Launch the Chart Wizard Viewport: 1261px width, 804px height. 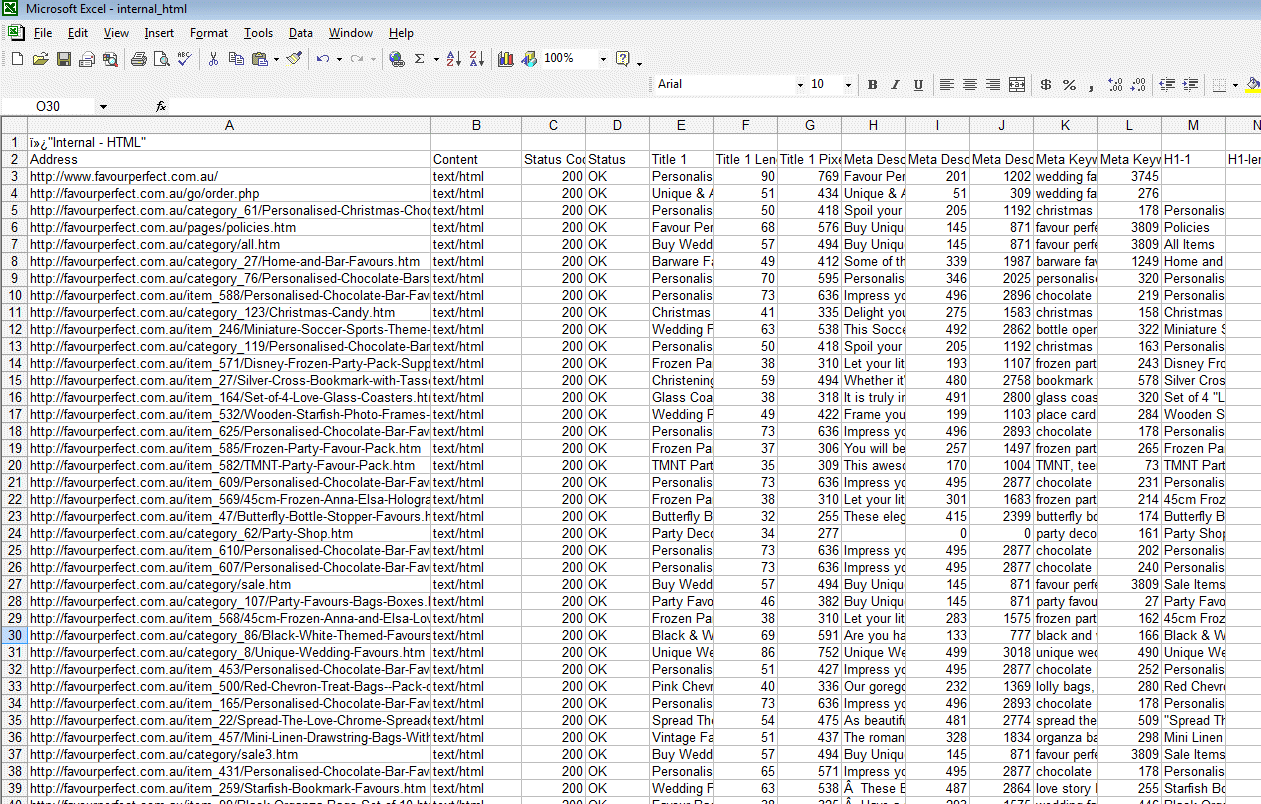[x=506, y=59]
